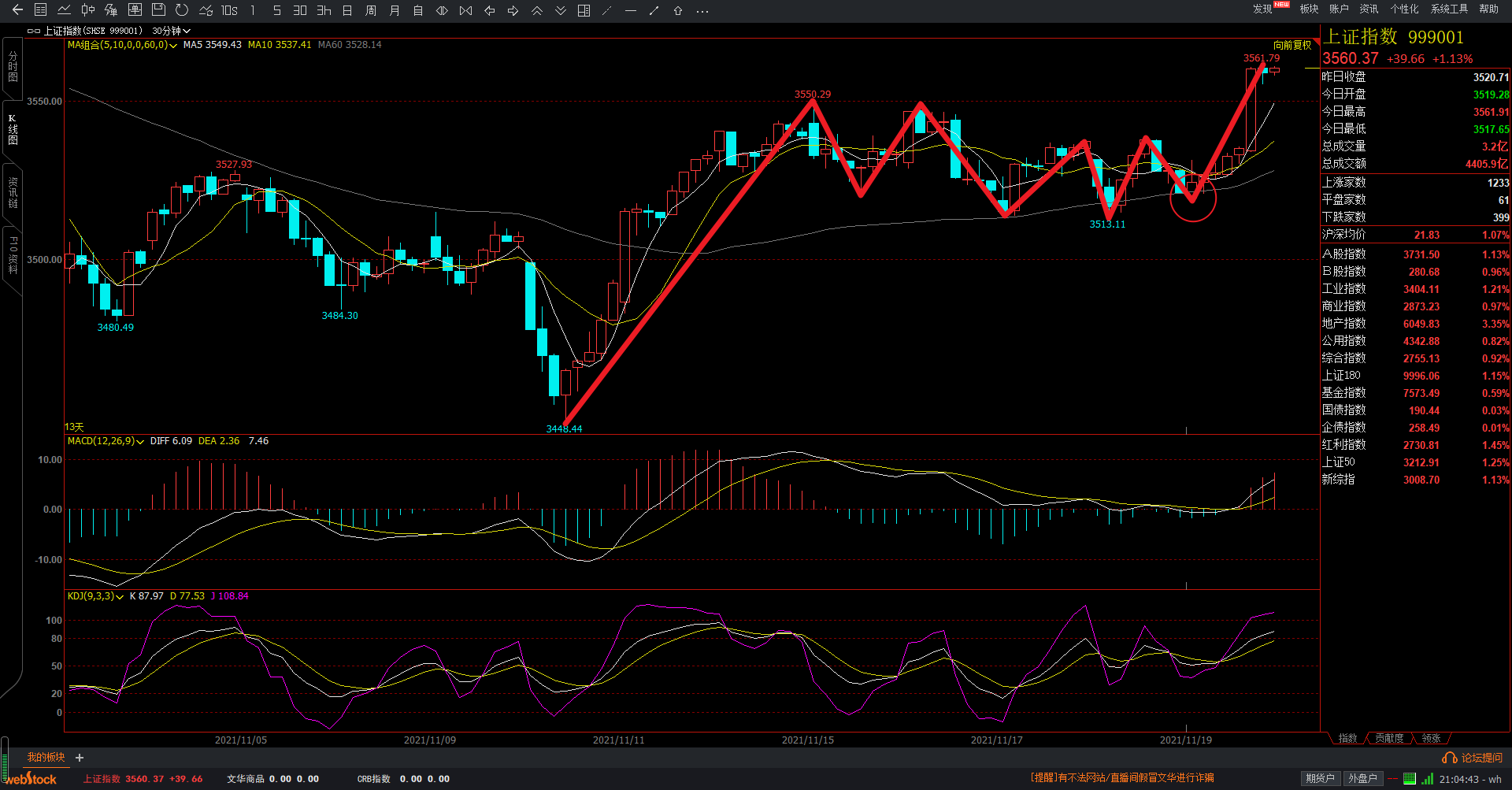Click the double up chevron icon

(x=537, y=10)
